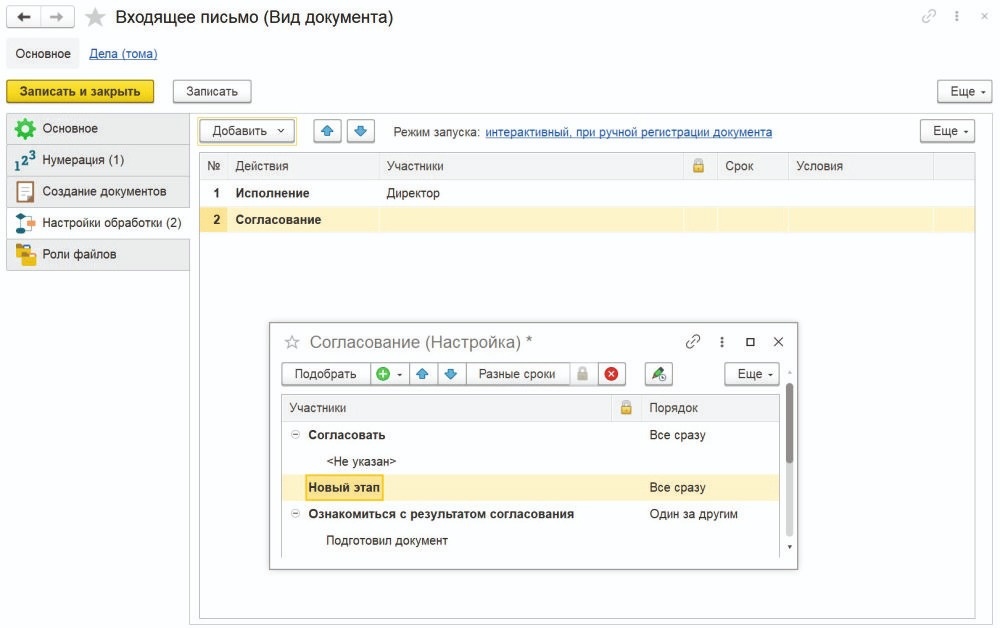Click lock column header in participants table
Viewport: 1000px width, 628px height.
coord(626,407)
